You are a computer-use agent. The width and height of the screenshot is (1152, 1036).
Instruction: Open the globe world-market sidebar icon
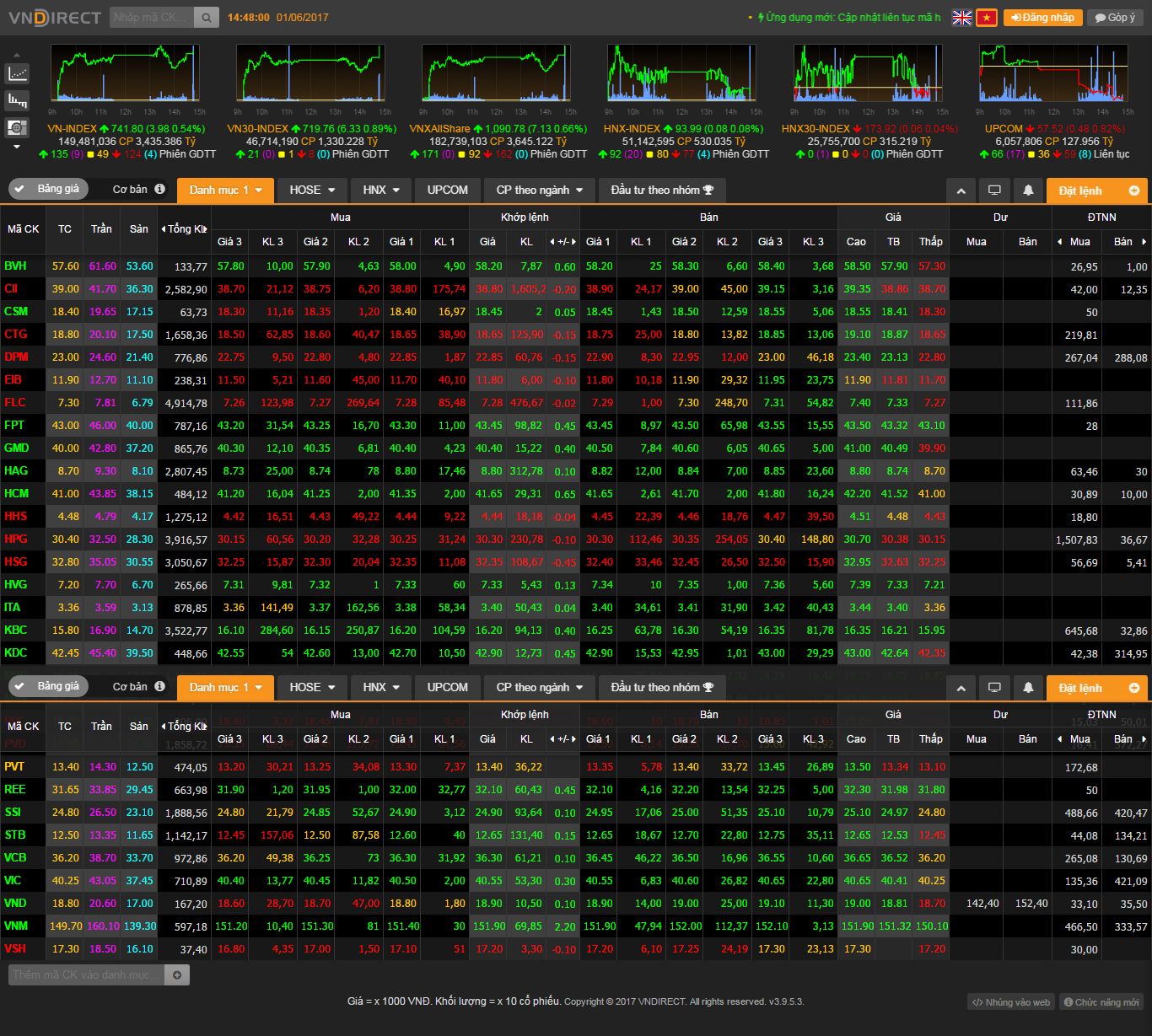[x=17, y=127]
